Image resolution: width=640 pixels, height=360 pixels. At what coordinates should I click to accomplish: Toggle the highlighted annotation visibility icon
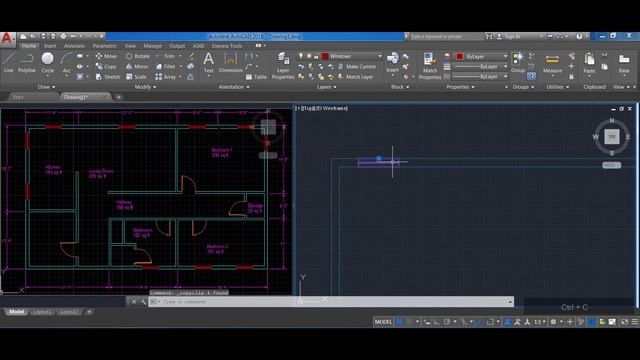click(x=507, y=322)
